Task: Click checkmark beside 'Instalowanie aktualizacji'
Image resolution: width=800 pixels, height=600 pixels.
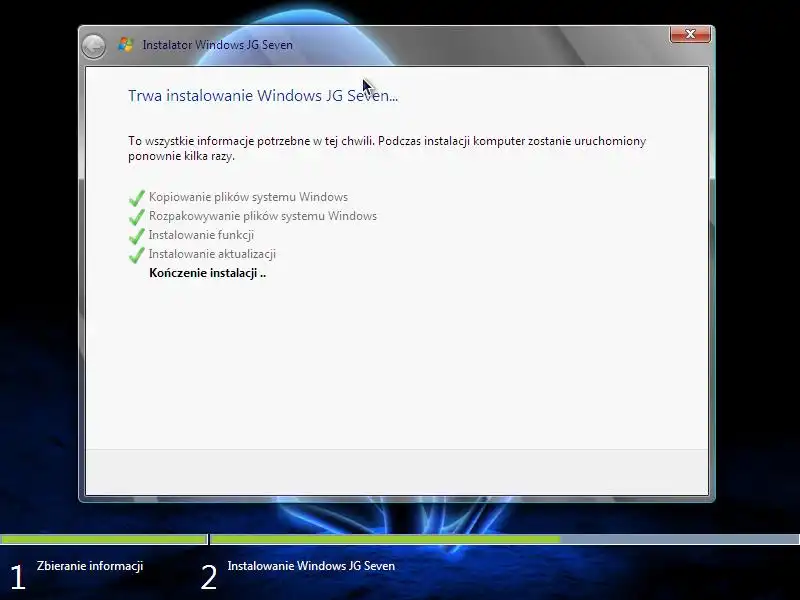Action: [x=137, y=255]
